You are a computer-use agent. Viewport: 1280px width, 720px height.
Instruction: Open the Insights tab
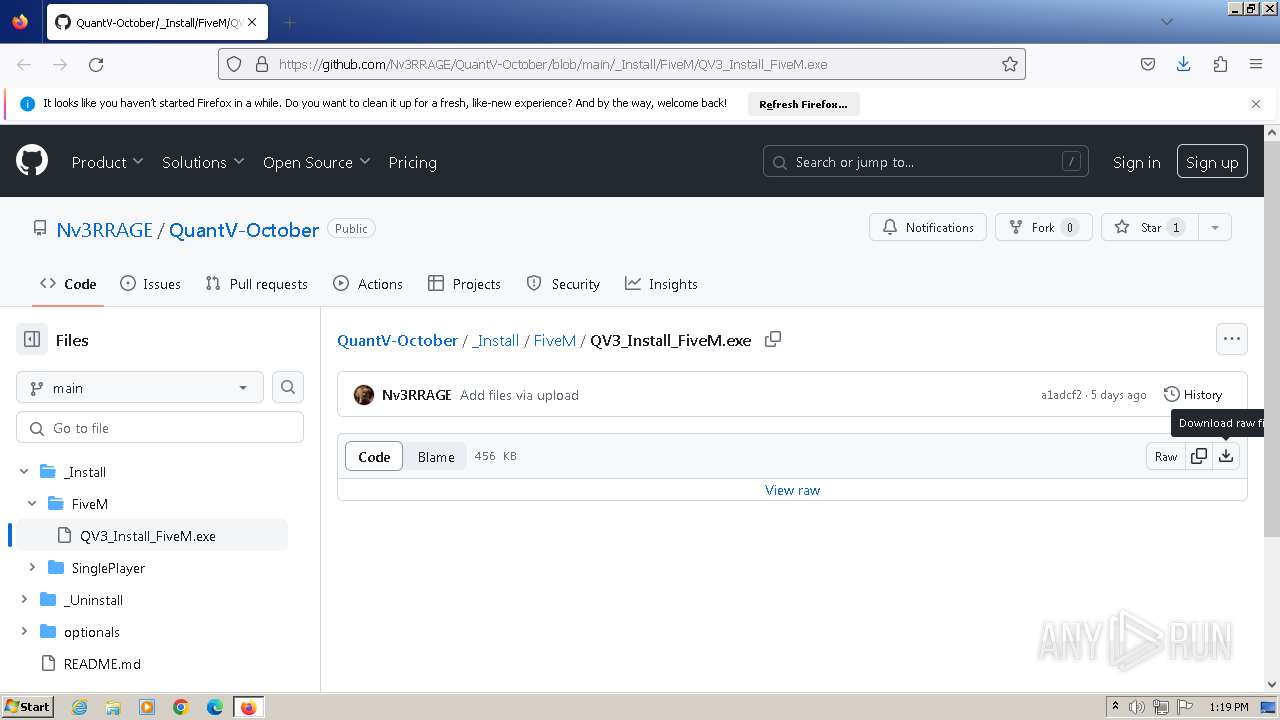[661, 284]
